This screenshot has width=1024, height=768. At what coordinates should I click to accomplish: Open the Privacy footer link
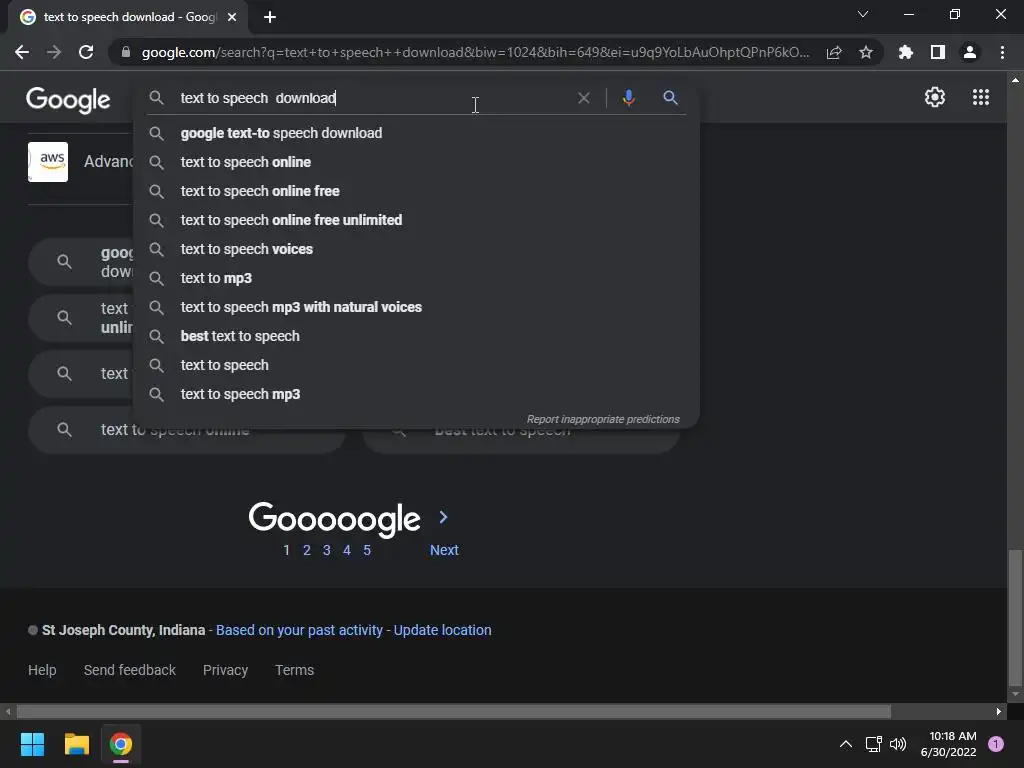pyautogui.click(x=225, y=670)
